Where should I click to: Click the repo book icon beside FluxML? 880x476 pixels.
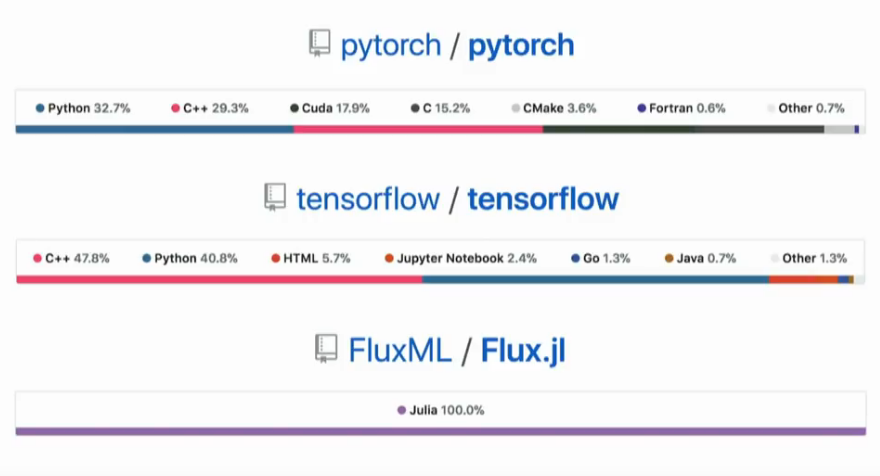click(326, 349)
